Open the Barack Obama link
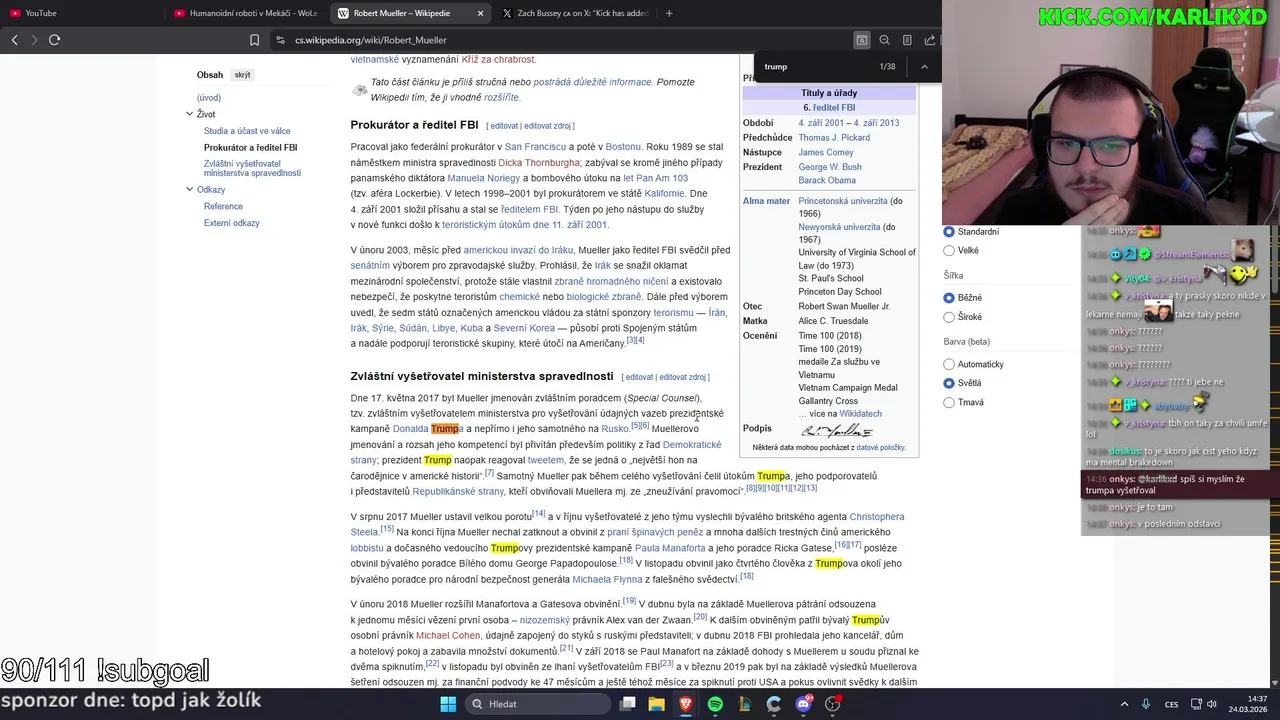Screen dimensions: 1280x720 [x=827, y=181]
